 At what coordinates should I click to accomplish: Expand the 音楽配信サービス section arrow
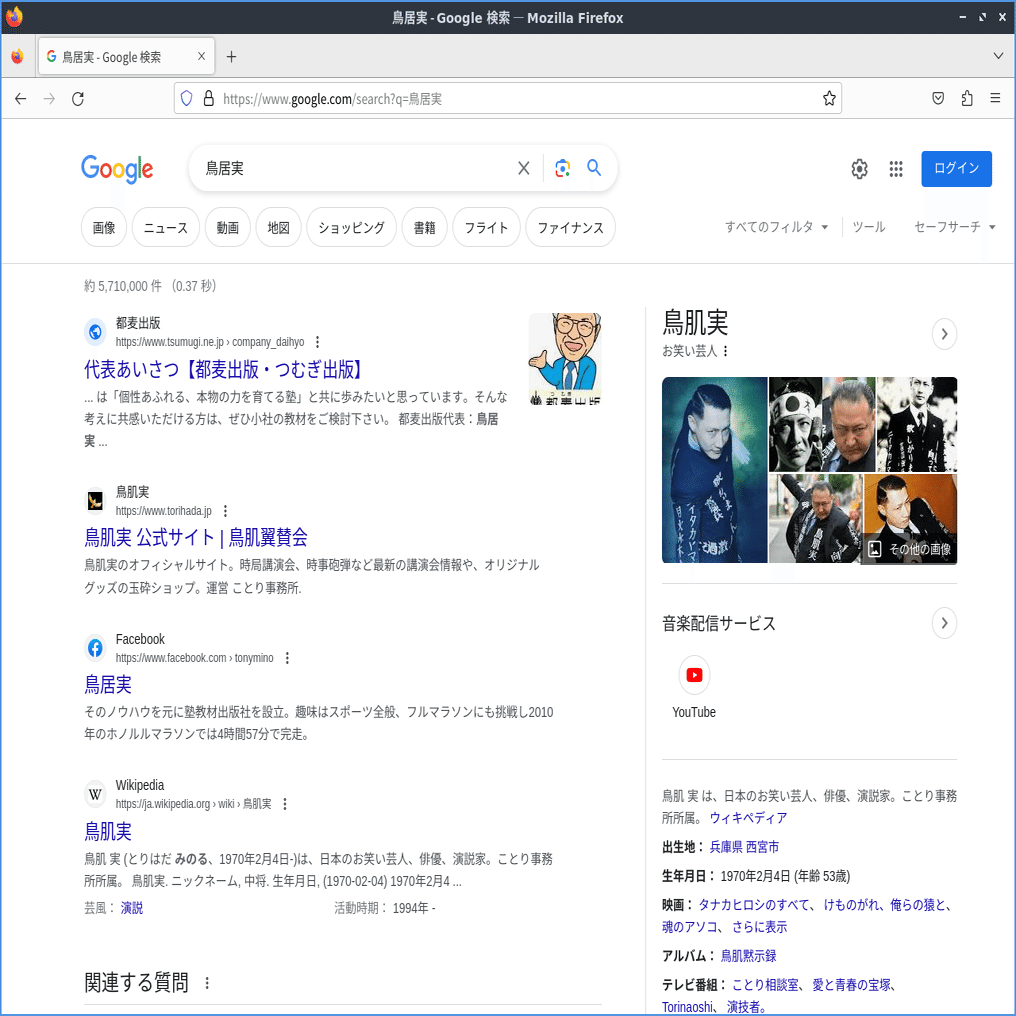[x=944, y=623]
